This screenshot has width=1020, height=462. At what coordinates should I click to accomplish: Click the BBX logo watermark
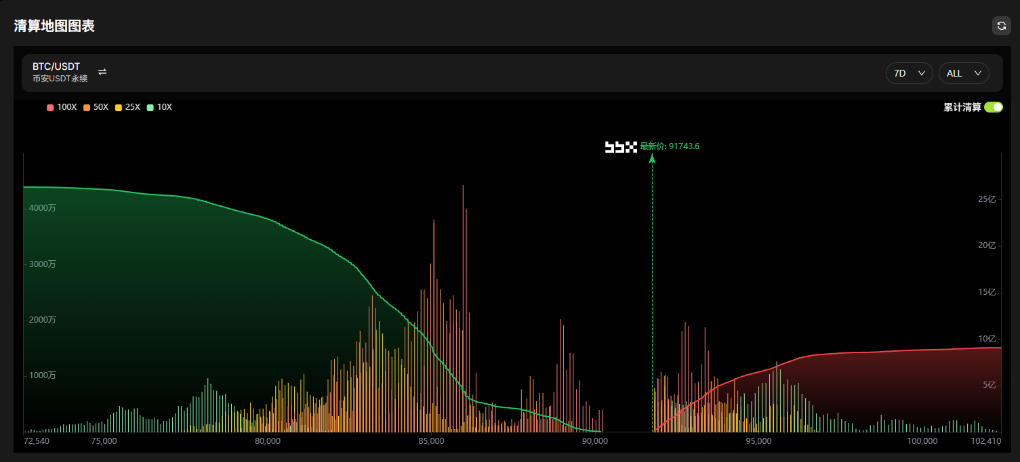620,147
